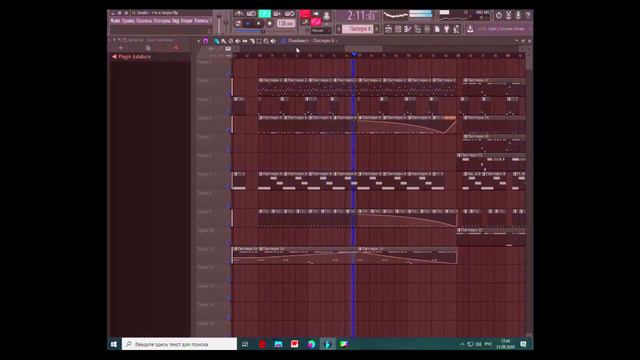Select the Delete tool in the playlist toolbar

pos(231,41)
